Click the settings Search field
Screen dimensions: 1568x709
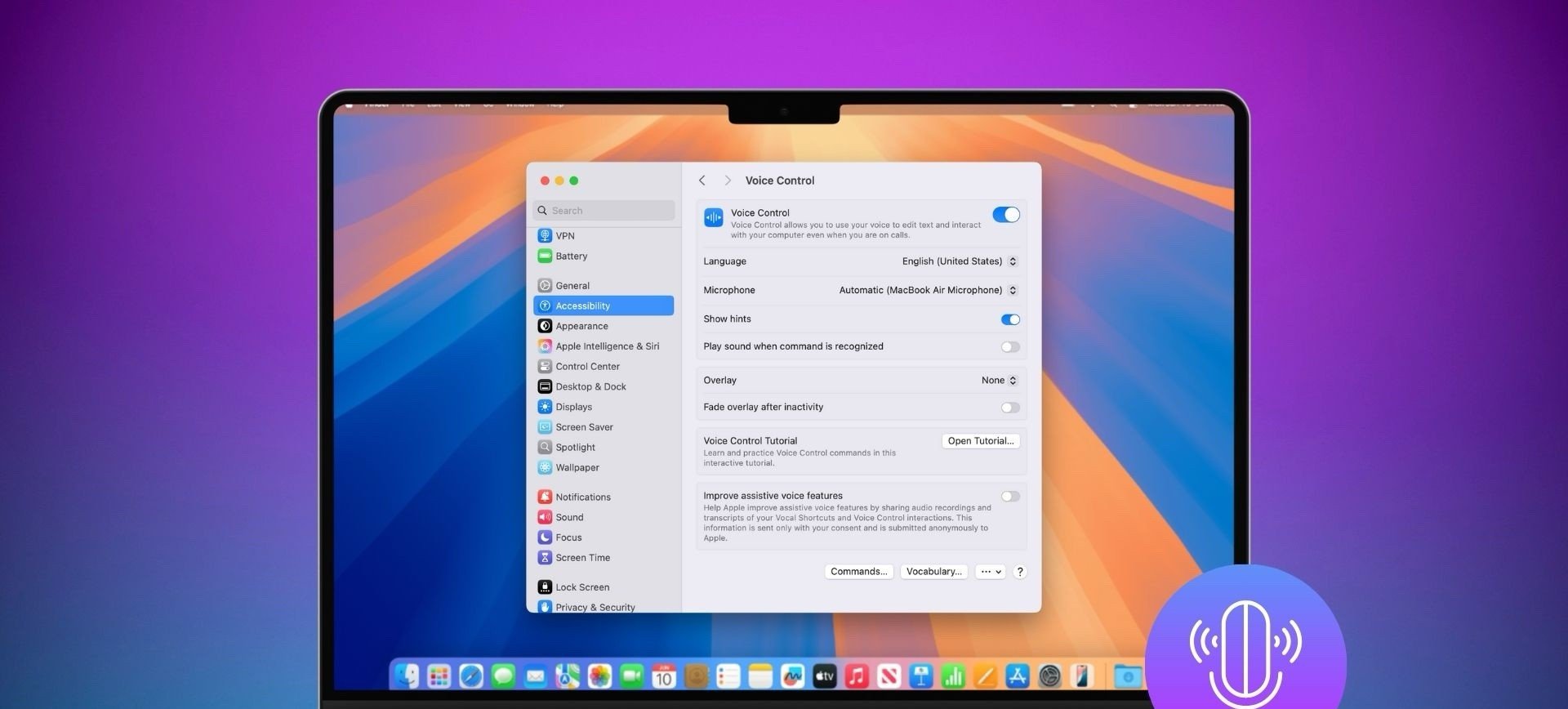[604, 211]
